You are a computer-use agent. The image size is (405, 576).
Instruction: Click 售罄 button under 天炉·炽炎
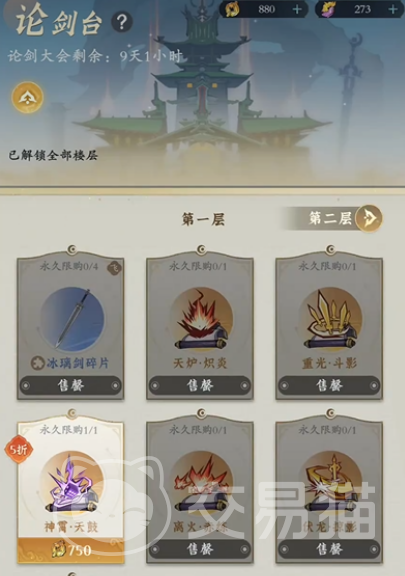coord(200,385)
